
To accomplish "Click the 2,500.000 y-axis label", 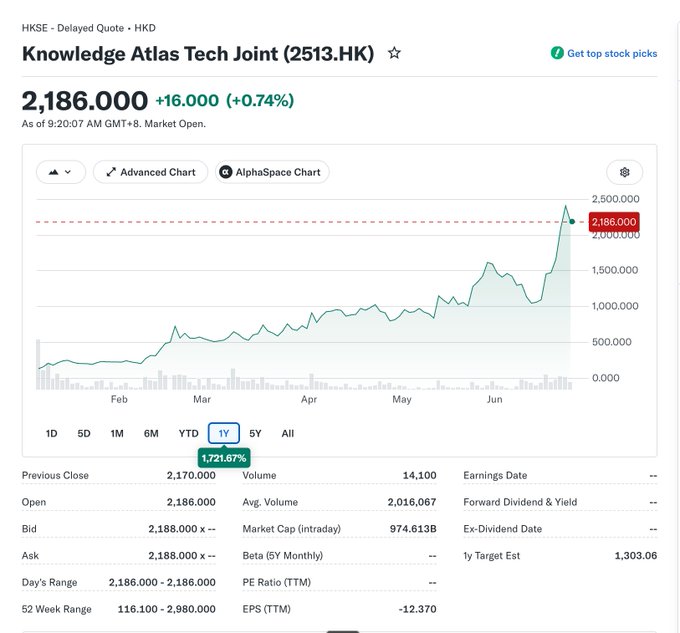I will click(x=615, y=199).
